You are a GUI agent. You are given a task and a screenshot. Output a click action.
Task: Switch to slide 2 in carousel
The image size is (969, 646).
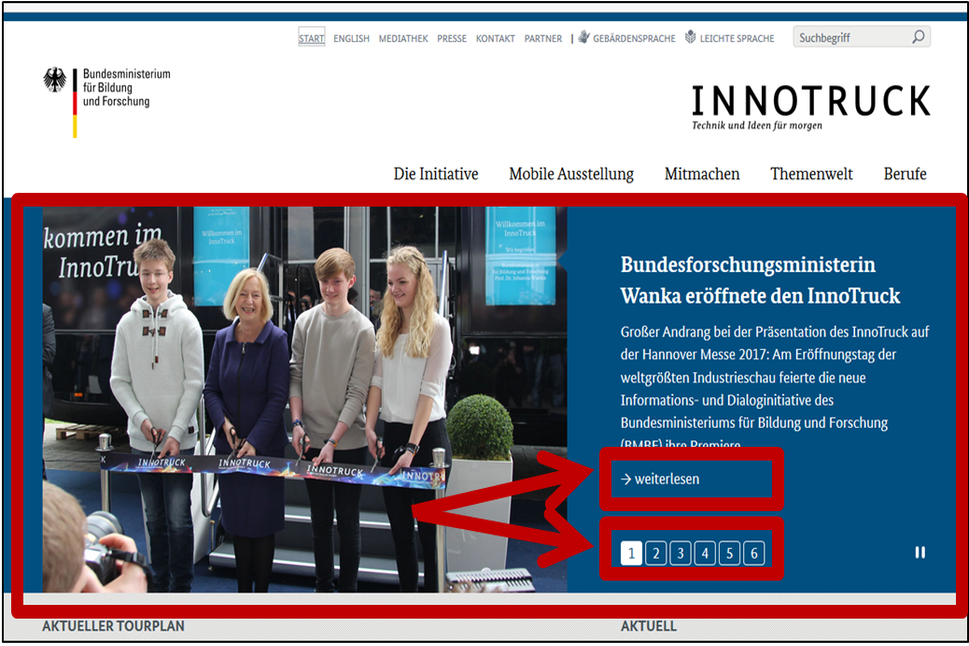tap(656, 553)
